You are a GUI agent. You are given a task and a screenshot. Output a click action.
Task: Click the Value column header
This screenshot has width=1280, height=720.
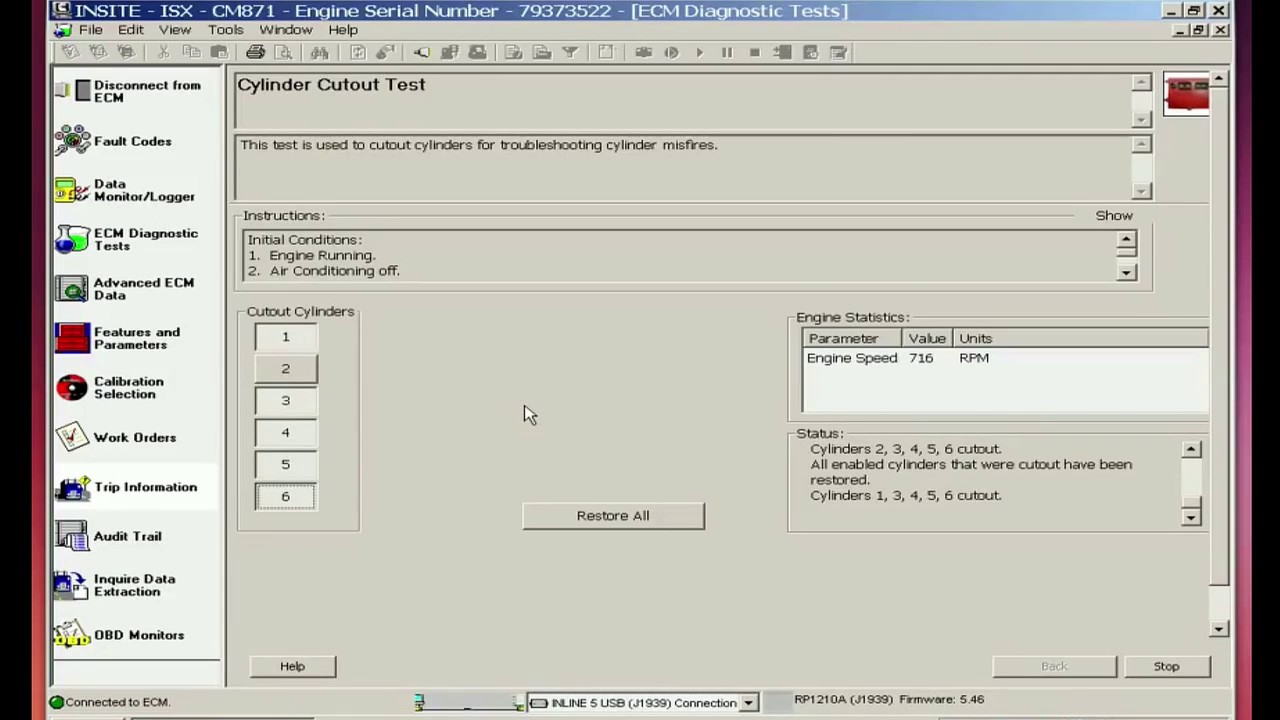pos(927,338)
